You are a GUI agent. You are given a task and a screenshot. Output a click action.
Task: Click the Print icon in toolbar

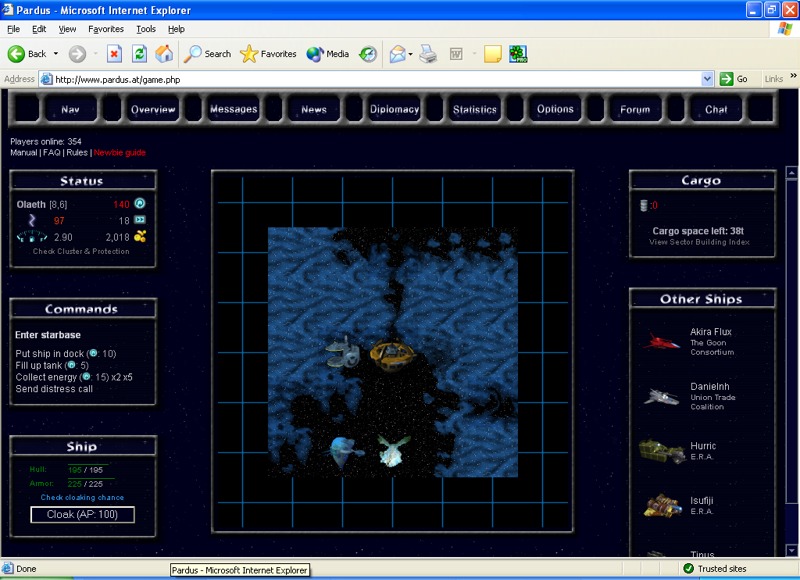[428, 54]
